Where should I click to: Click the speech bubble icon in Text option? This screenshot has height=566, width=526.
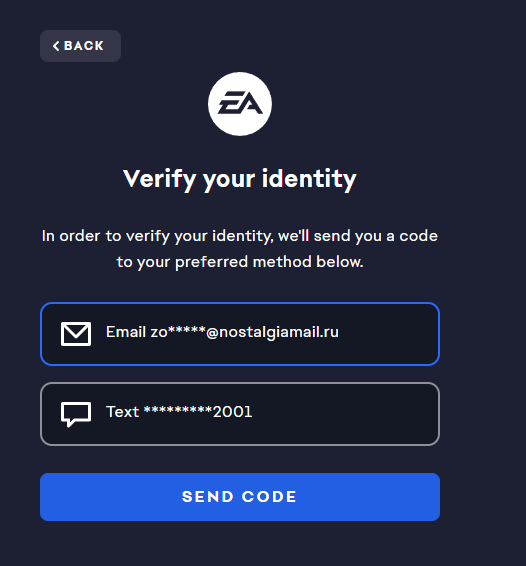point(76,414)
